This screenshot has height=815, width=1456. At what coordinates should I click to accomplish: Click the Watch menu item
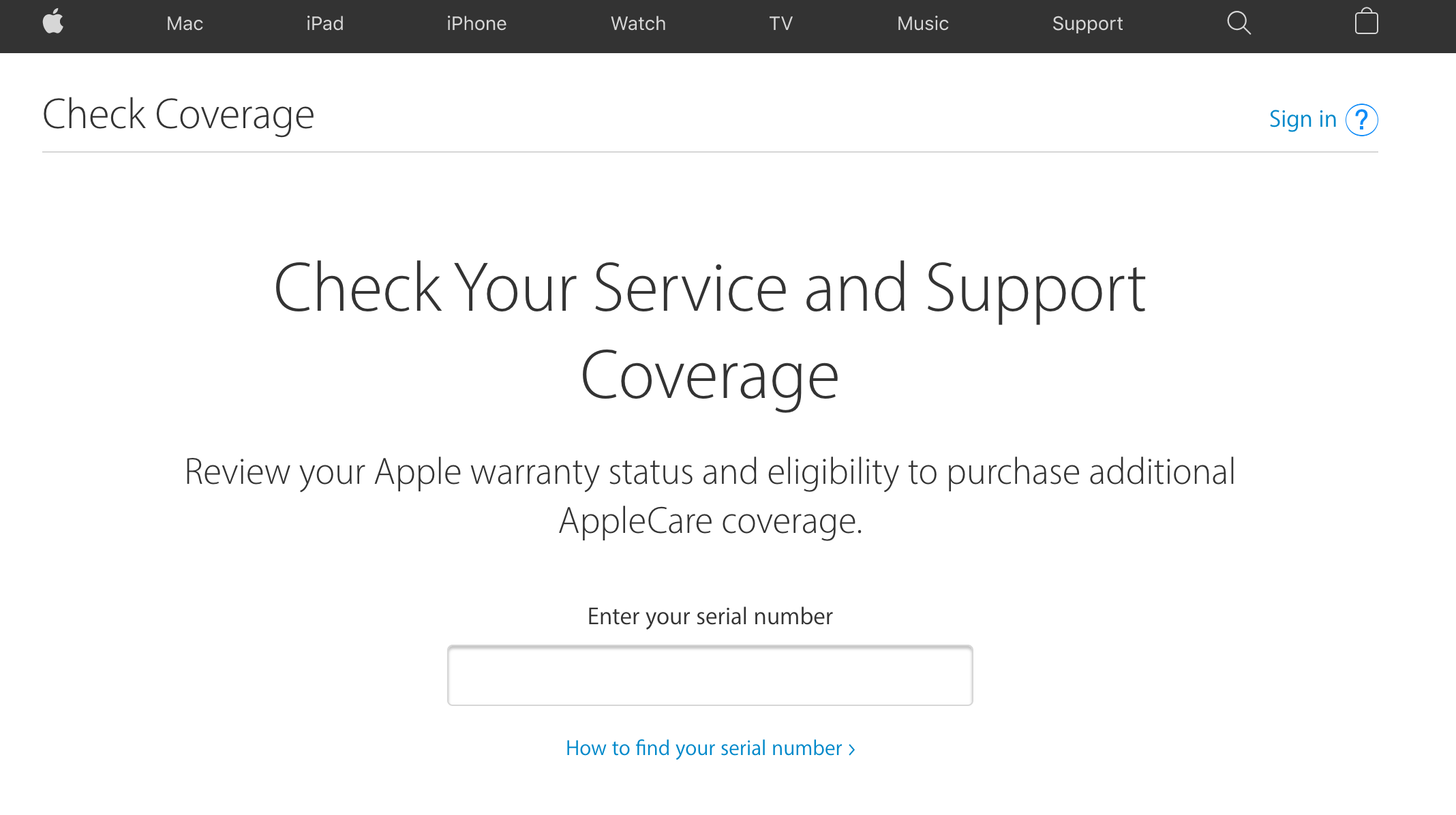tap(638, 22)
